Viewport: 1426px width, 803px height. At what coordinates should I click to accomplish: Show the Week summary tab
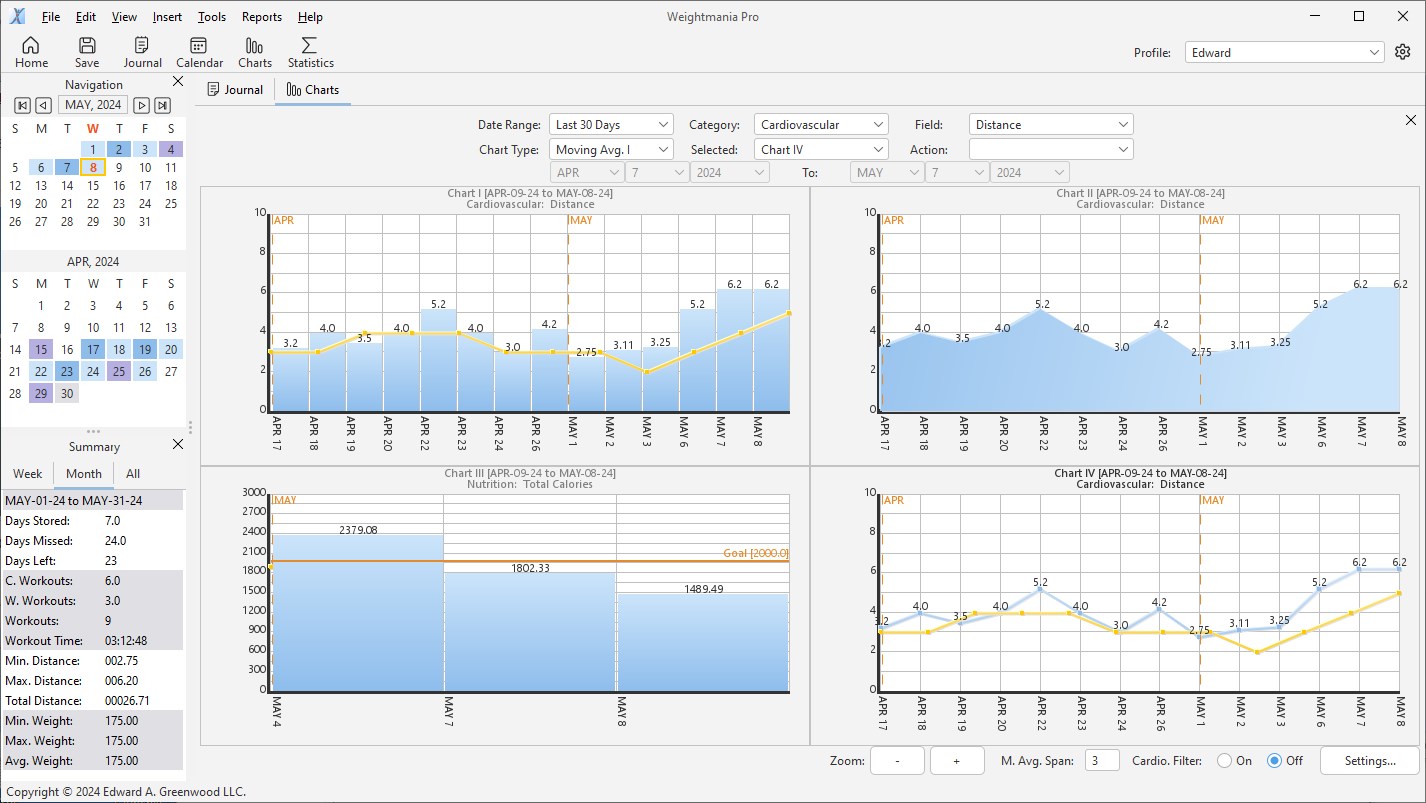[28, 474]
